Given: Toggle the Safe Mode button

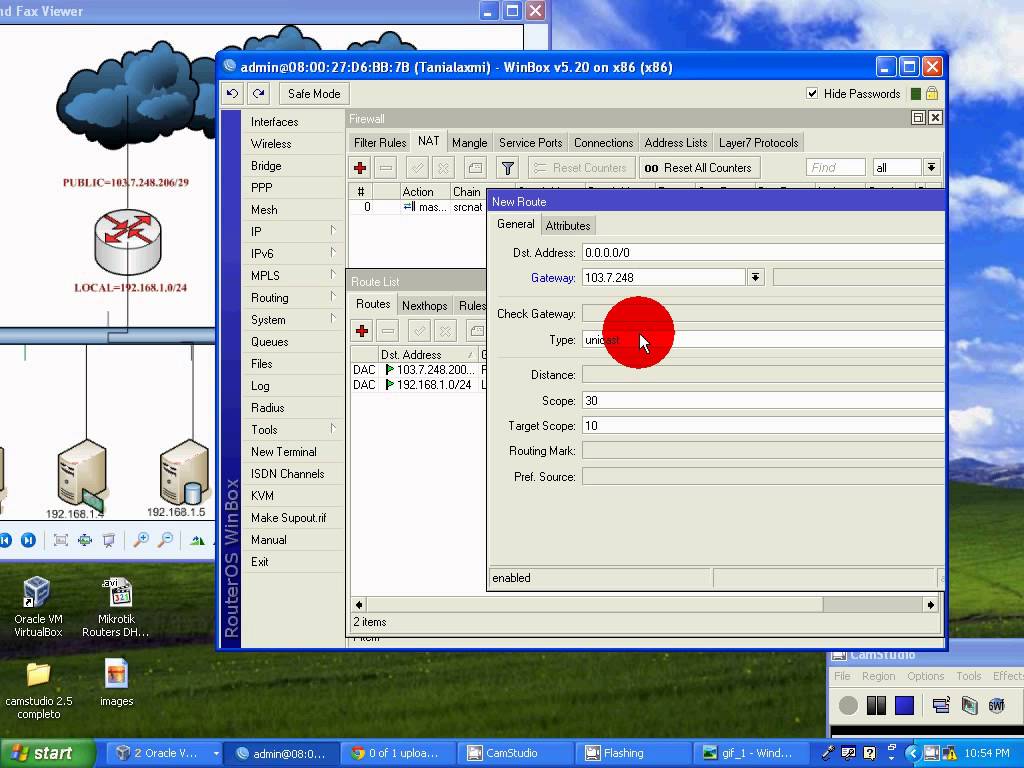Looking at the screenshot, I should click(x=313, y=93).
